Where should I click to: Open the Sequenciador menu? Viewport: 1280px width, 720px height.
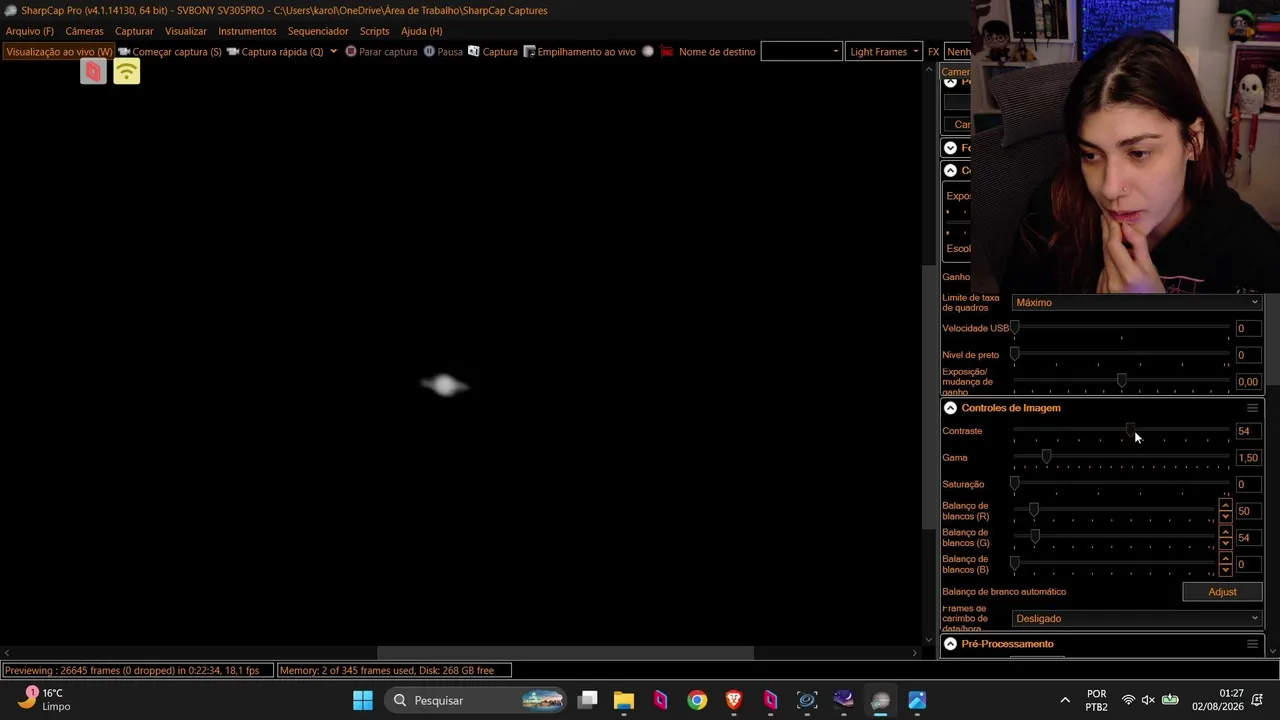[318, 31]
